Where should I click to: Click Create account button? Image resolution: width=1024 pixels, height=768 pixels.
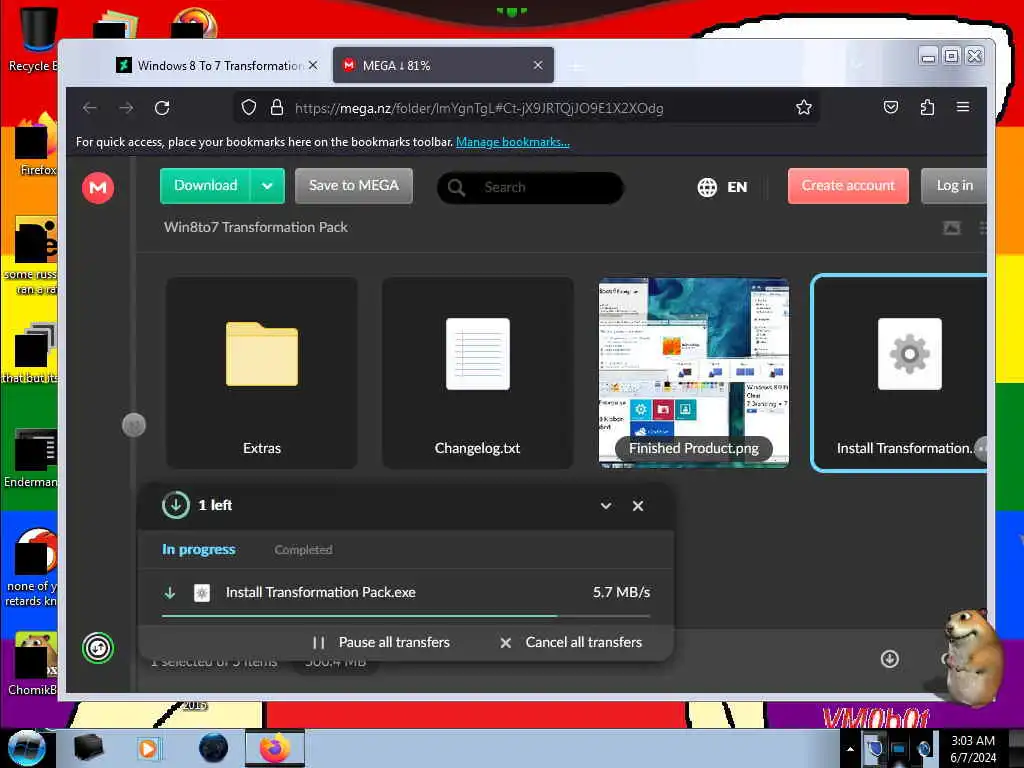click(x=848, y=186)
